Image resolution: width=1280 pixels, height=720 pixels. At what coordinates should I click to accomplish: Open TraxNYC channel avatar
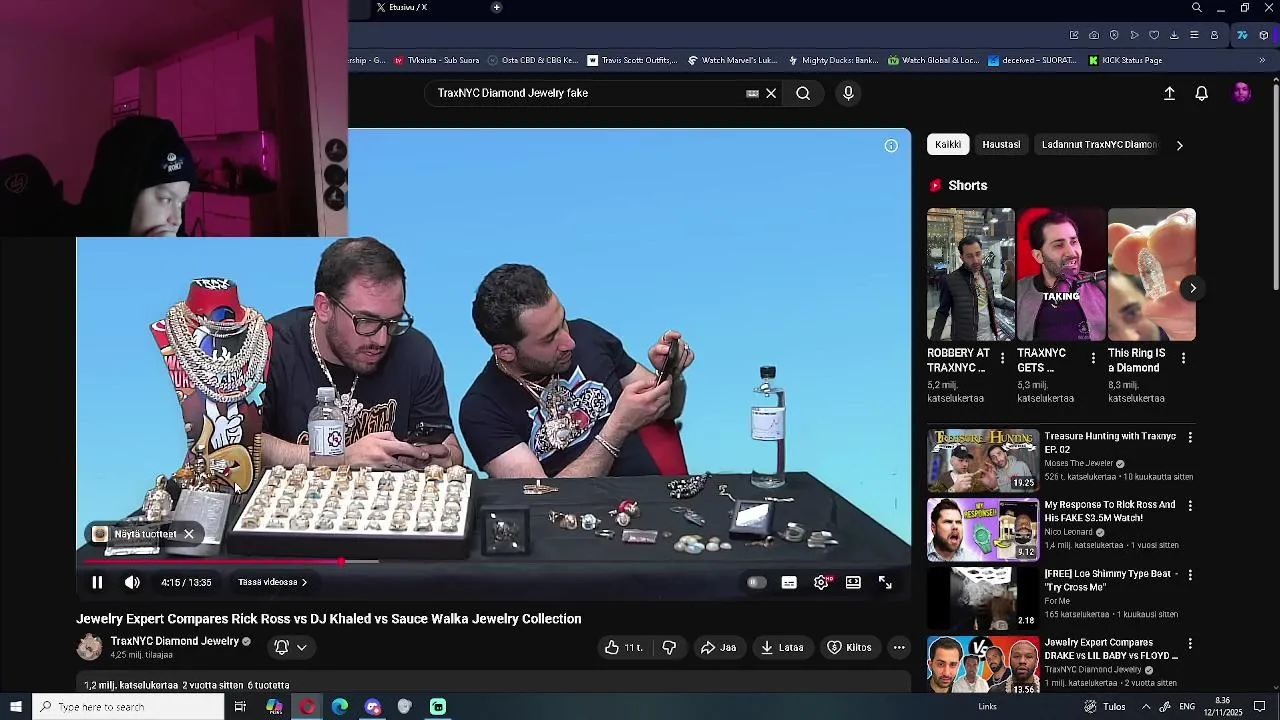[89, 647]
